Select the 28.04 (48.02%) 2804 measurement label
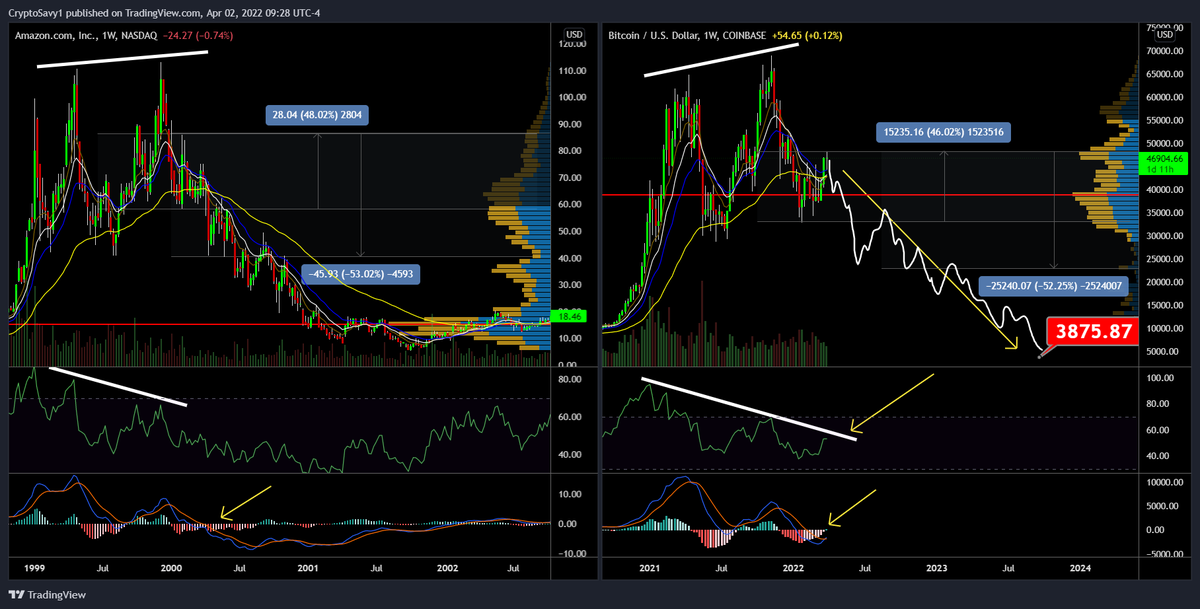 click(x=318, y=115)
